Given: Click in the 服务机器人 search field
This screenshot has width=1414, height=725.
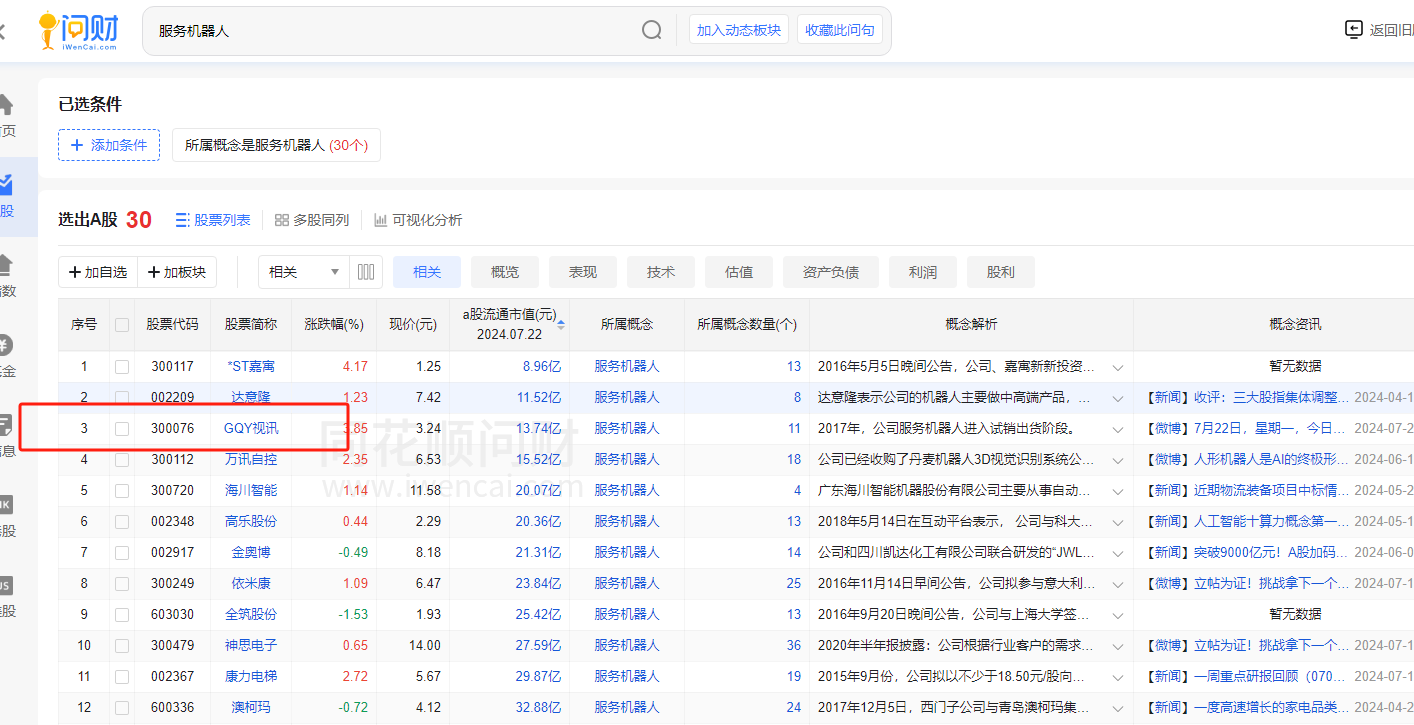Looking at the screenshot, I should 395,31.
